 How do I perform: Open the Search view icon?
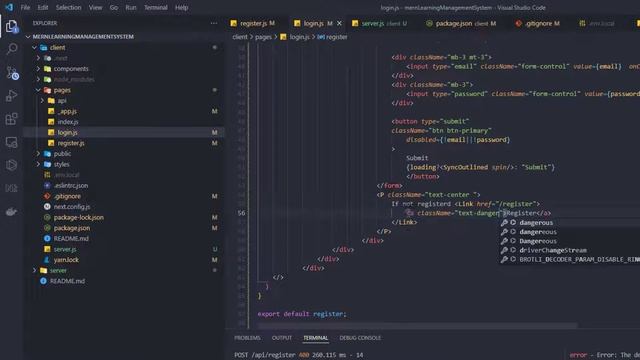[11, 49]
